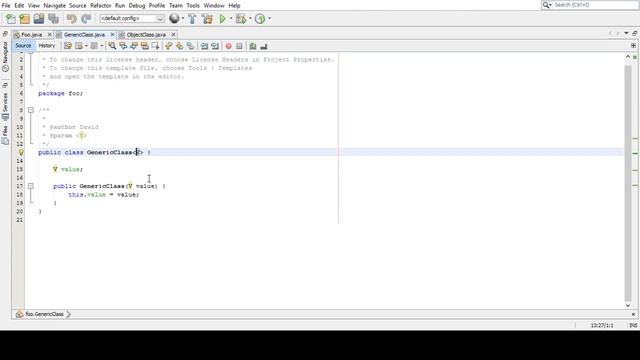Image resolution: width=640 pixels, height=360 pixels.
Task: Open the File menu
Action: tap(6, 6)
